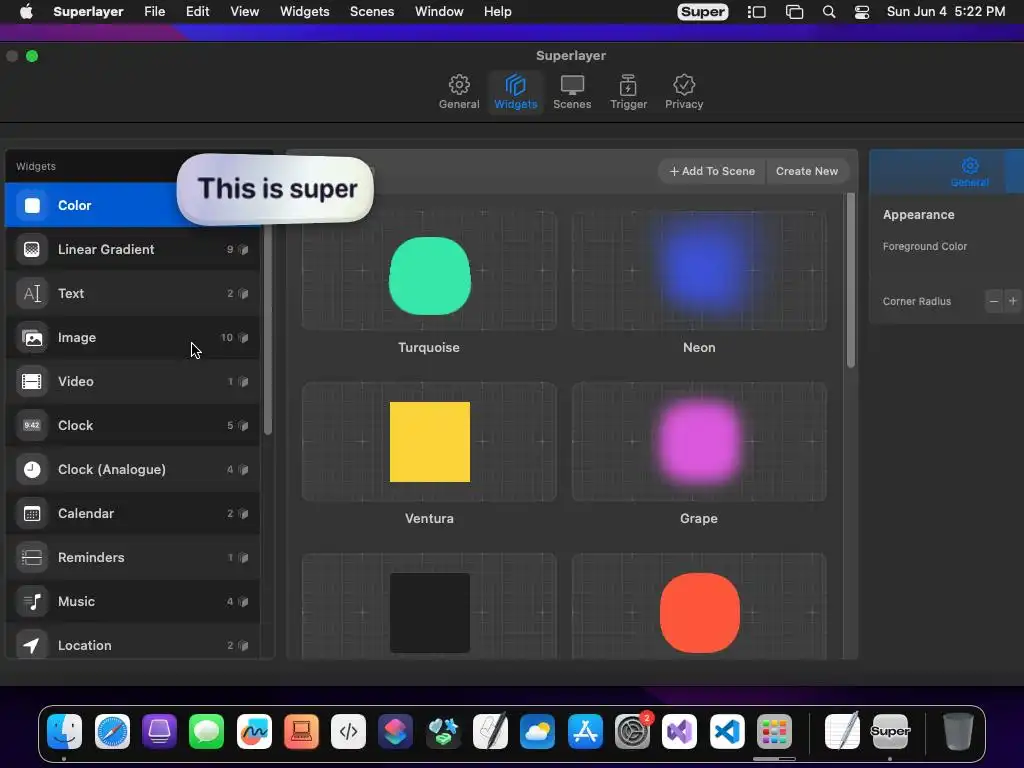The image size is (1024, 768).
Task: Open the Edit menu
Action: (197, 12)
